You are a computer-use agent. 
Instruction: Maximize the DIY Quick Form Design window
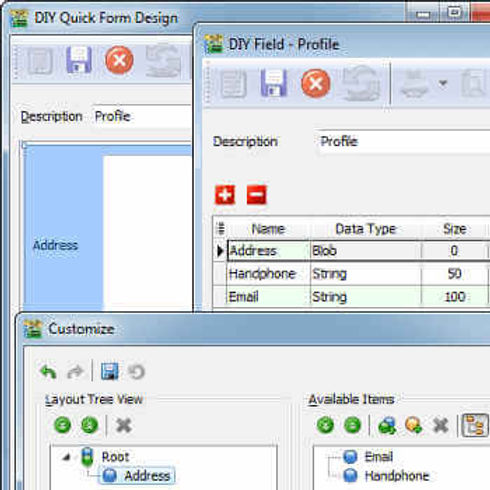point(454,13)
